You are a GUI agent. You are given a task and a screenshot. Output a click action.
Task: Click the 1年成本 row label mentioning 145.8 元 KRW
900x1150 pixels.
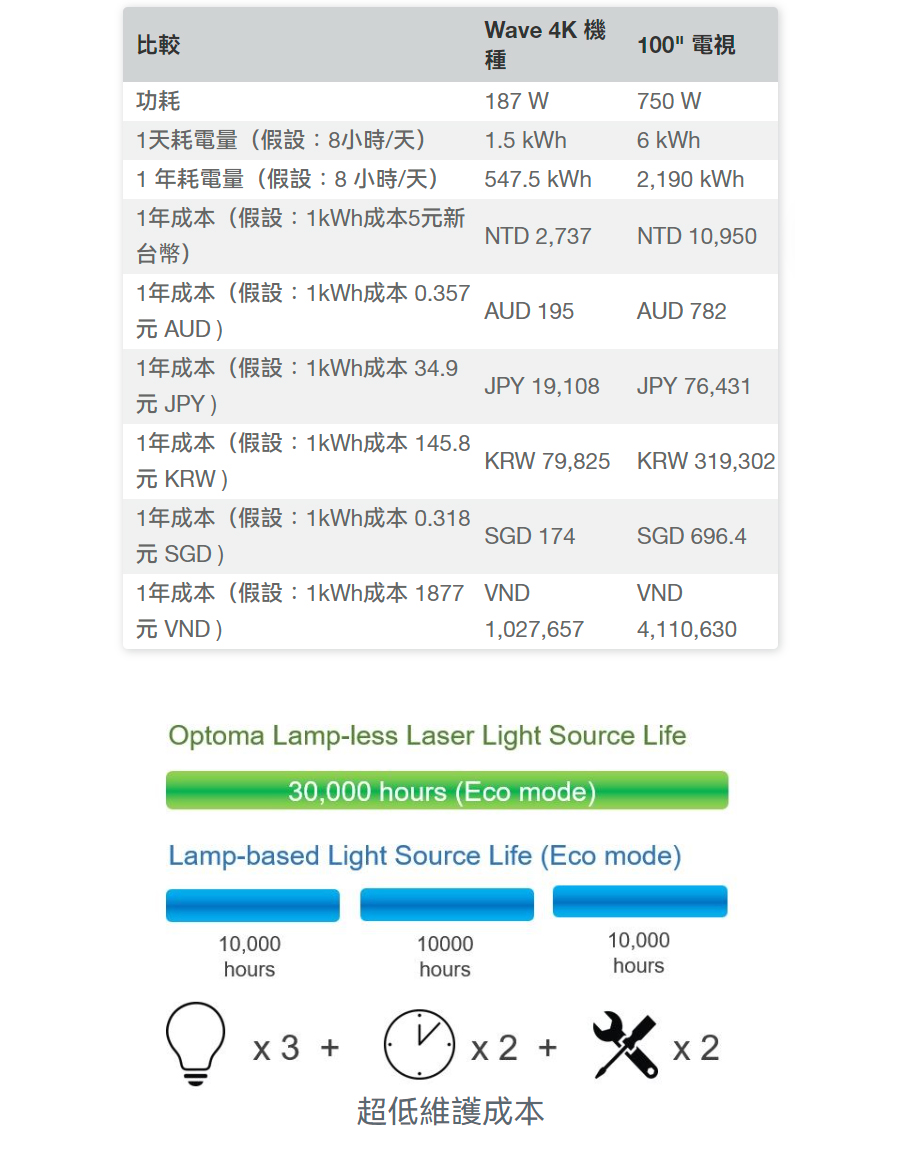point(303,460)
